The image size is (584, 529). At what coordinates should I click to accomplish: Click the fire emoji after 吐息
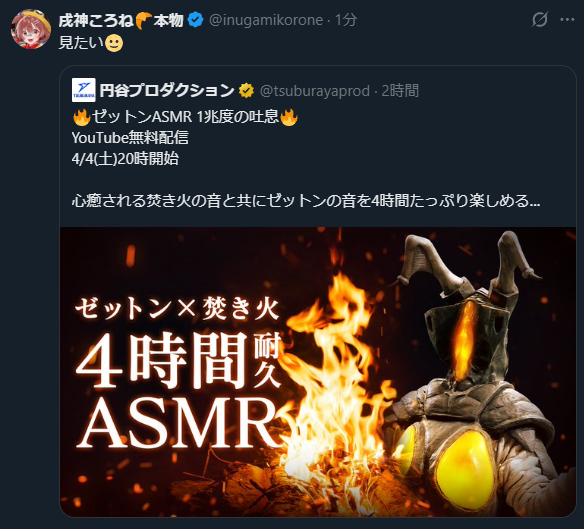(x=289, y=117)
